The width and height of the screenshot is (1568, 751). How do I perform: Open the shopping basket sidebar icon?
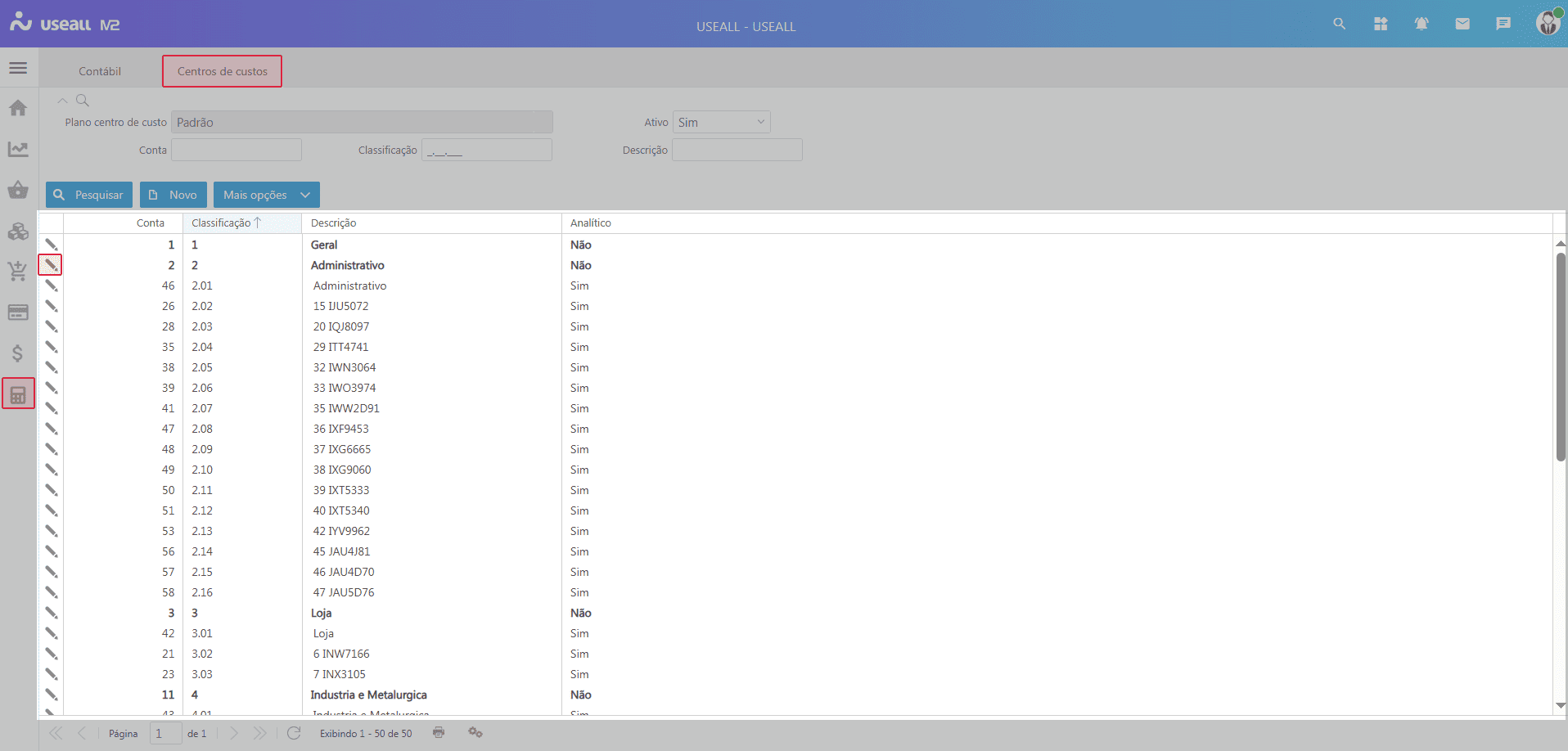click(18, 190)
